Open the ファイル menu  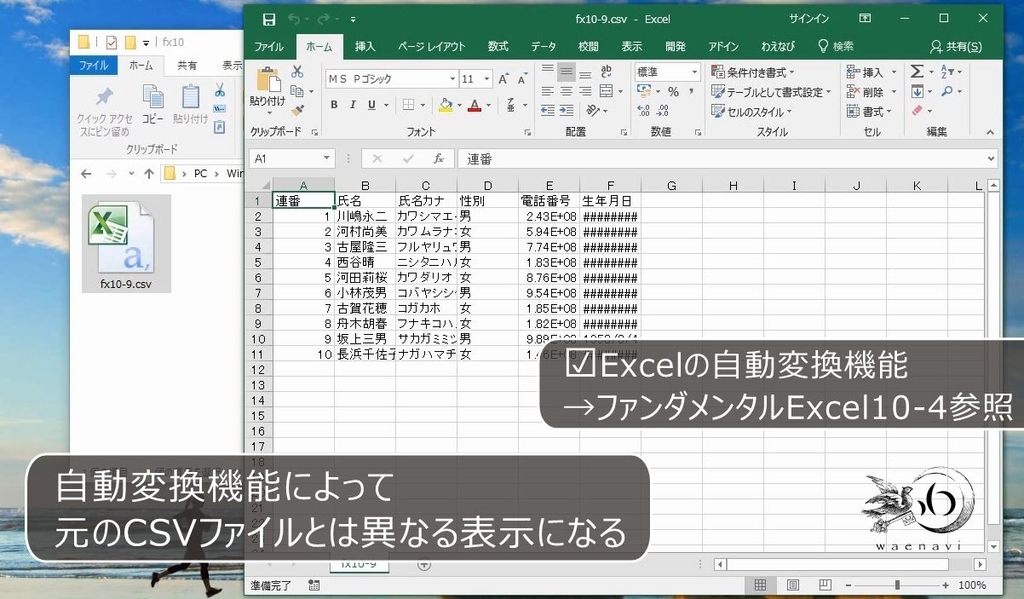click(268, 45)
